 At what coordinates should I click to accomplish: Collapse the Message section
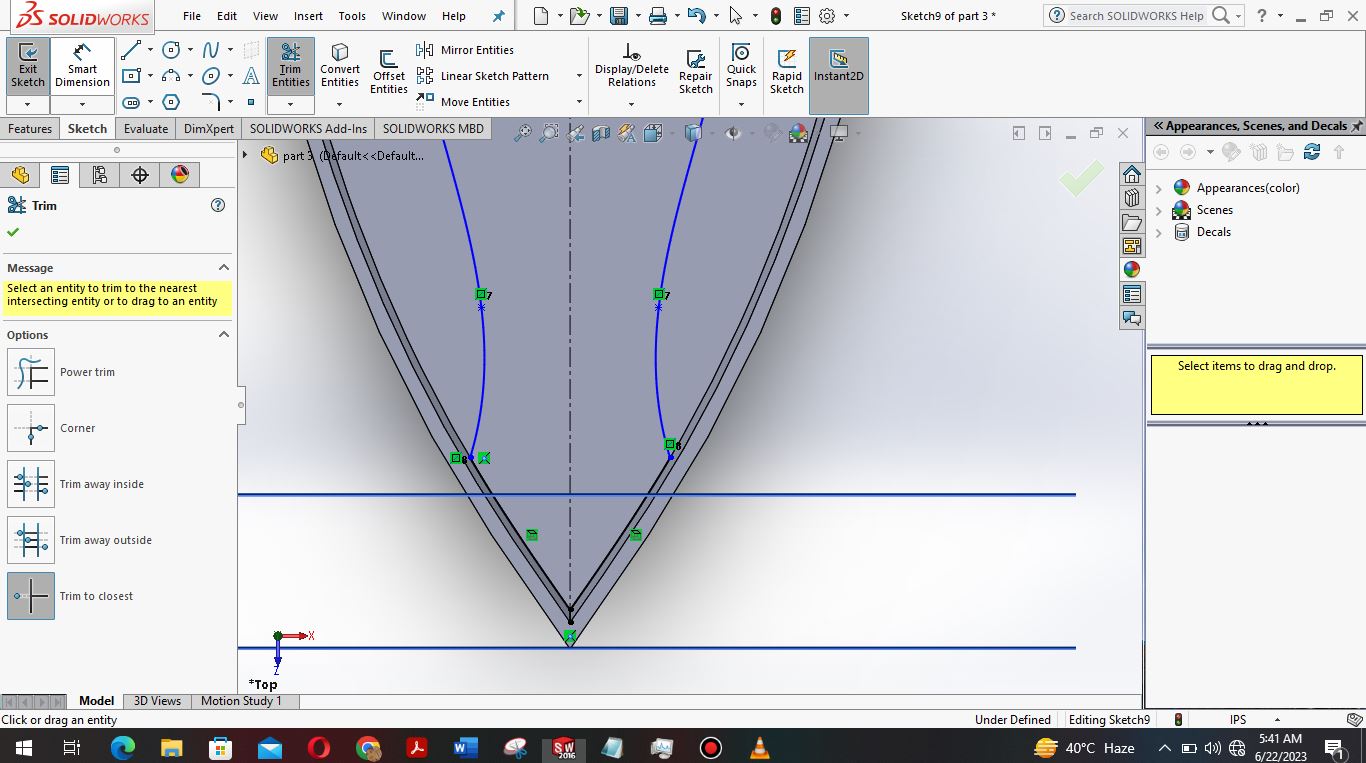224,267
